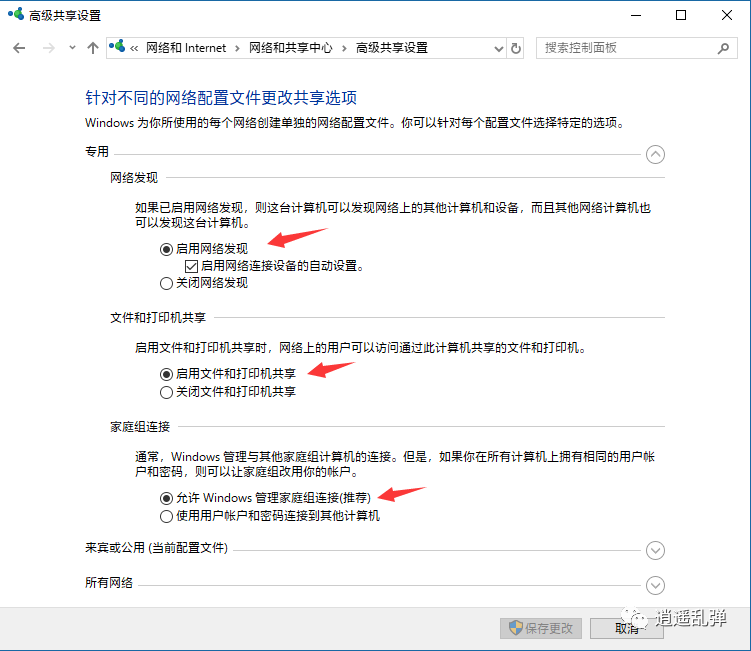Click the search magnifier icon

(x=723, y=48)
